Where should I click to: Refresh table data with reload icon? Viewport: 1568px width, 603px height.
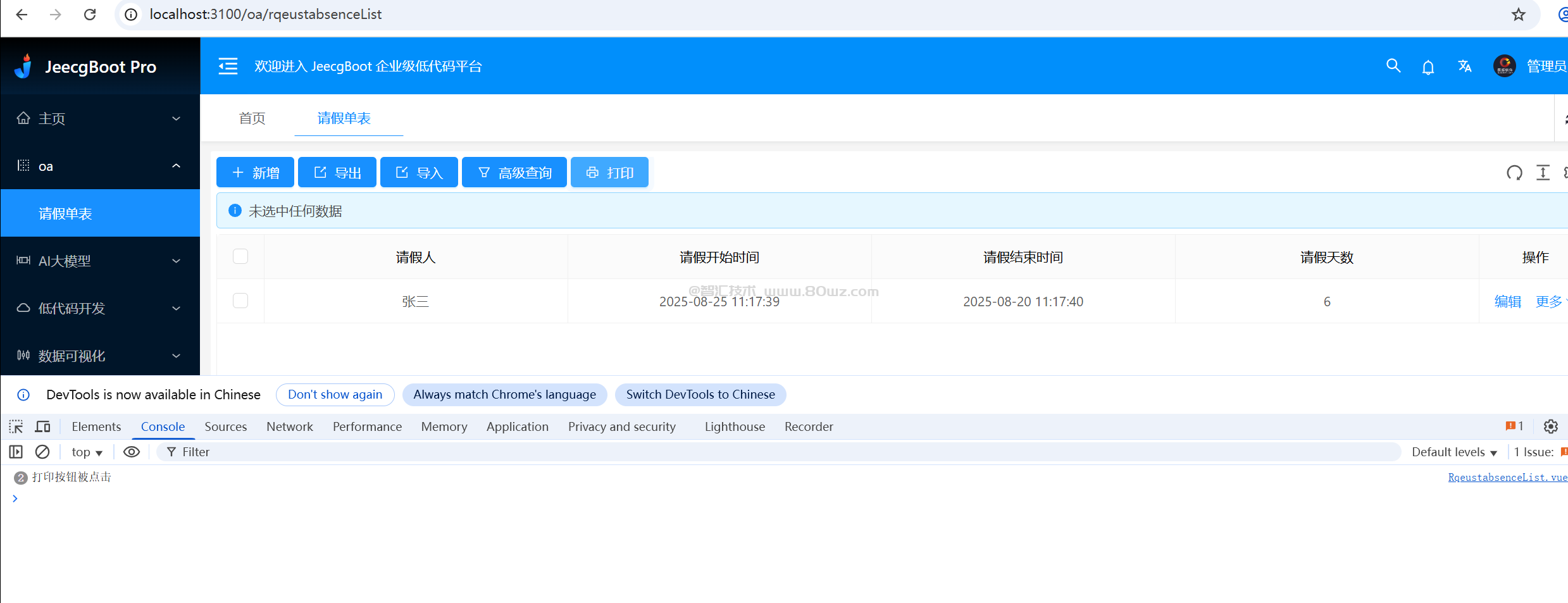coord(1514,173)
